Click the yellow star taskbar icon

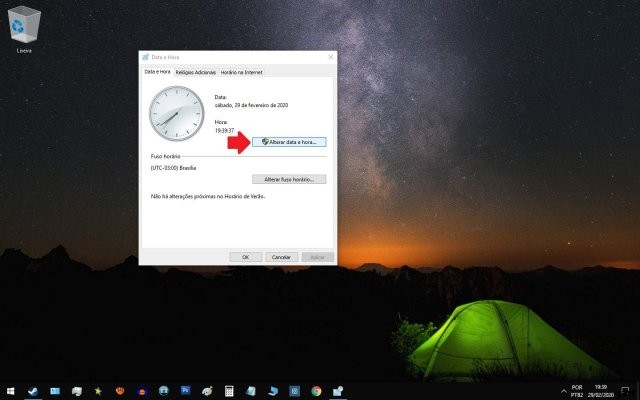97,390
